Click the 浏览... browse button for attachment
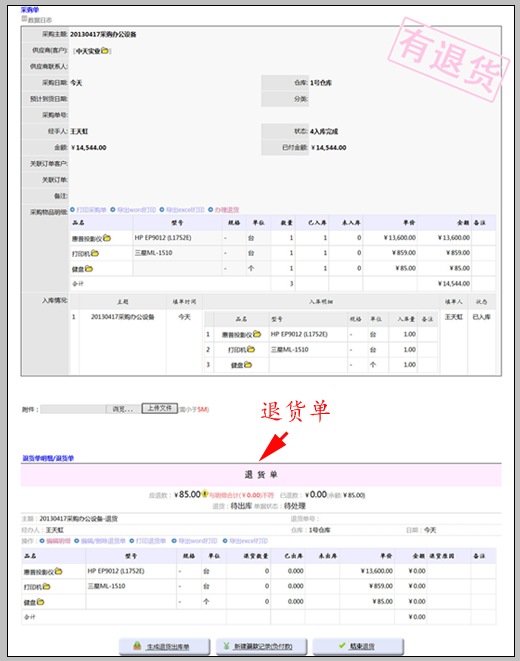Viewport: 520px width, 661px height. (123, 409)
